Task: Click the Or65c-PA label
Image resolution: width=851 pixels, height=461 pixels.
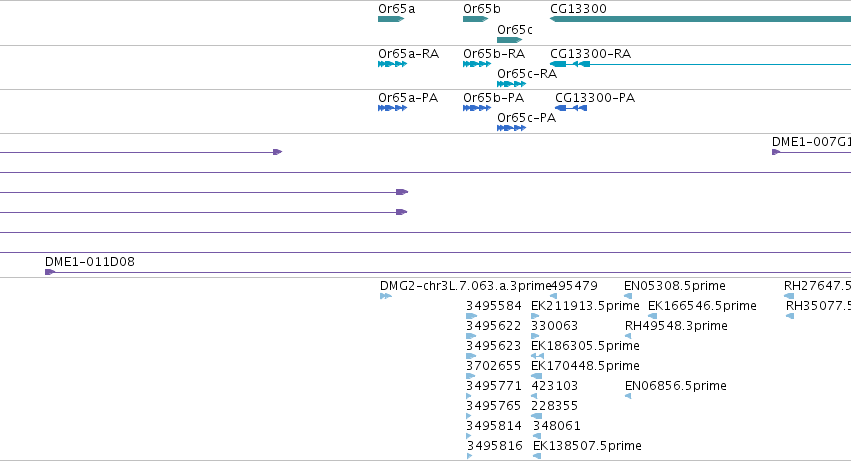Action: (x=526, y=118)
